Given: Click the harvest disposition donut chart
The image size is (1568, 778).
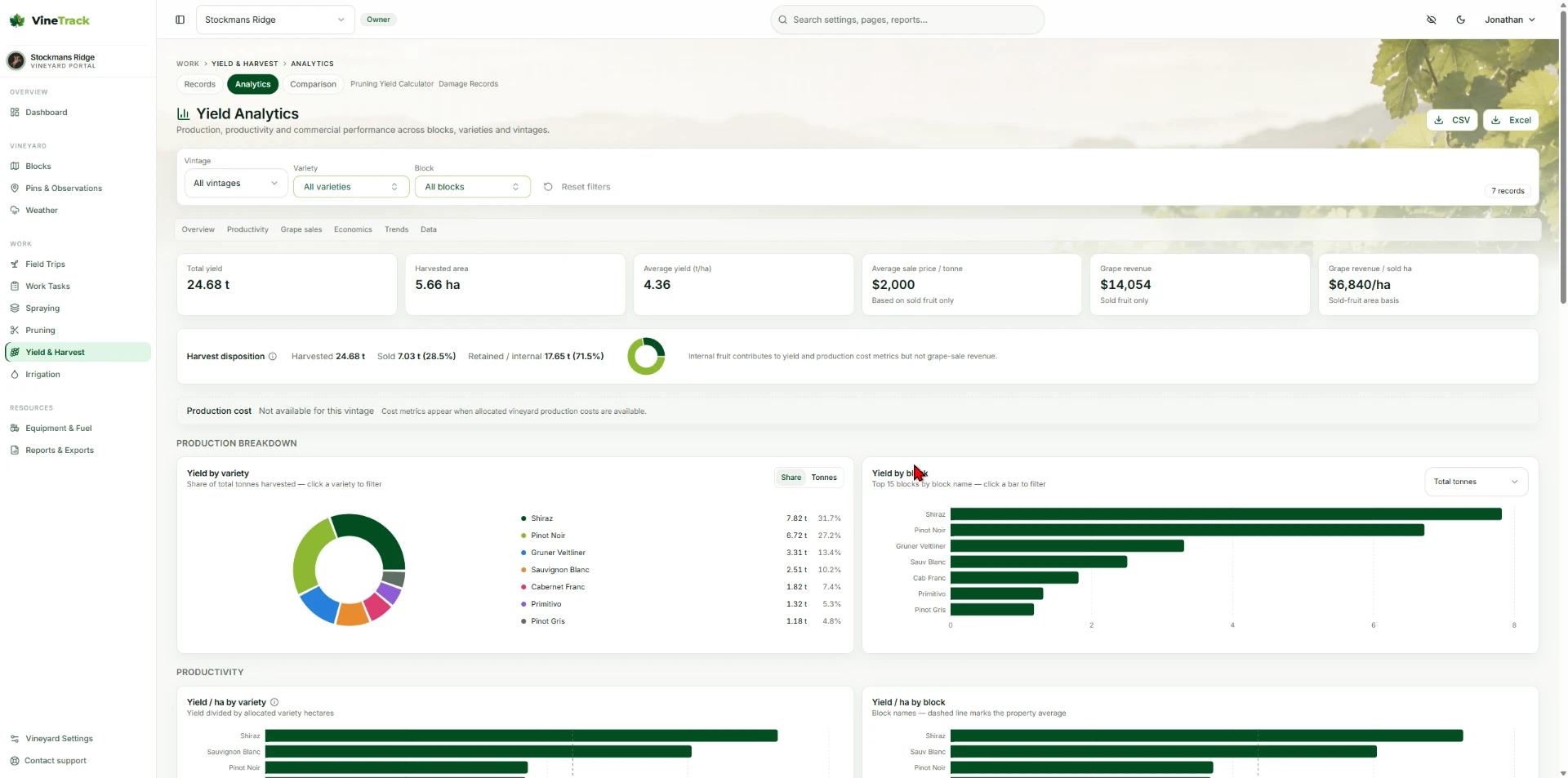Looking at the screenshot, I should [x=646, y=357].
